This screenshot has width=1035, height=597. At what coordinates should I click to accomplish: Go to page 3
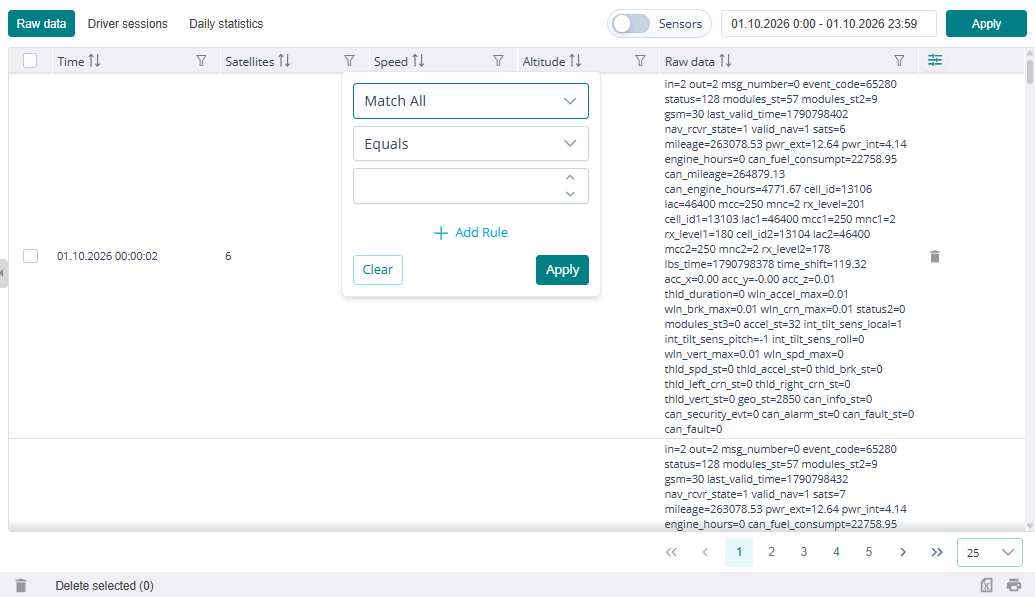pos(804,552)
